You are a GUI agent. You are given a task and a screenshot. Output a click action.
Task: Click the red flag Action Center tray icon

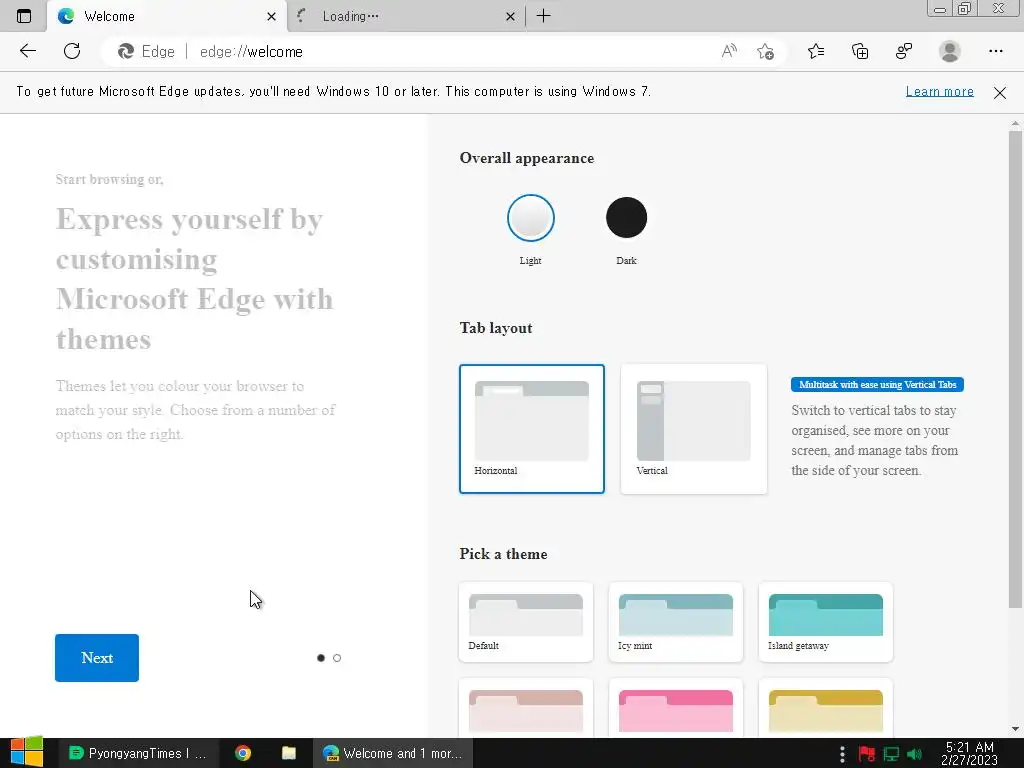(x=867, y=754)
